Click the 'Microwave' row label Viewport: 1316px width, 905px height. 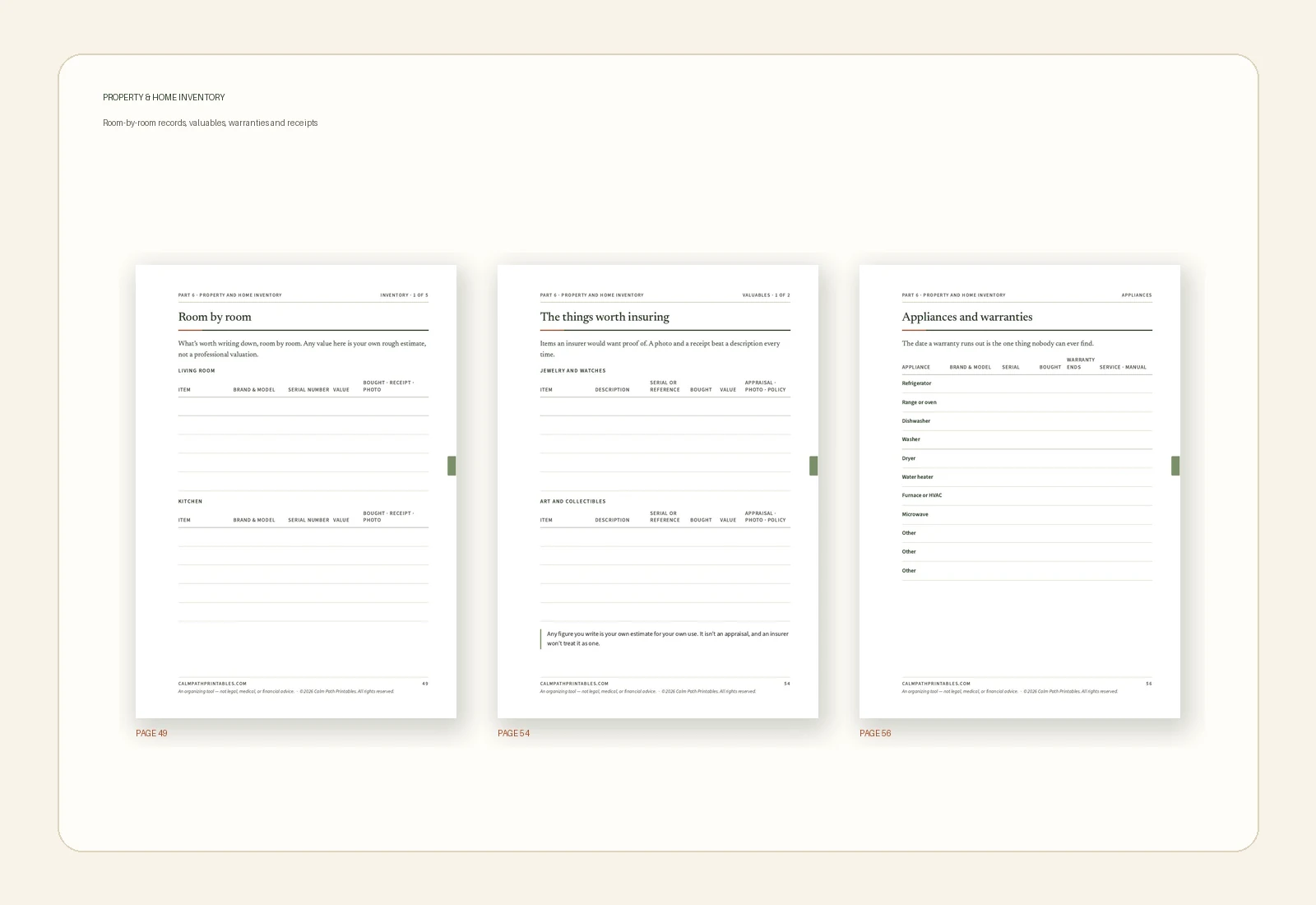(x=915, y=514)
